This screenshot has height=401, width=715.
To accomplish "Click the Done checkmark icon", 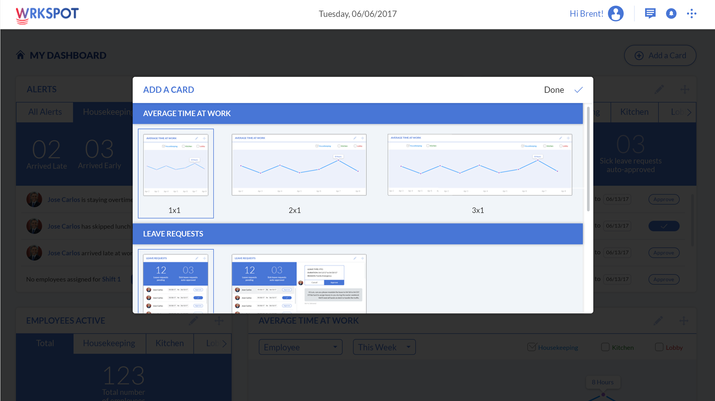I will (x=578, y=90).
